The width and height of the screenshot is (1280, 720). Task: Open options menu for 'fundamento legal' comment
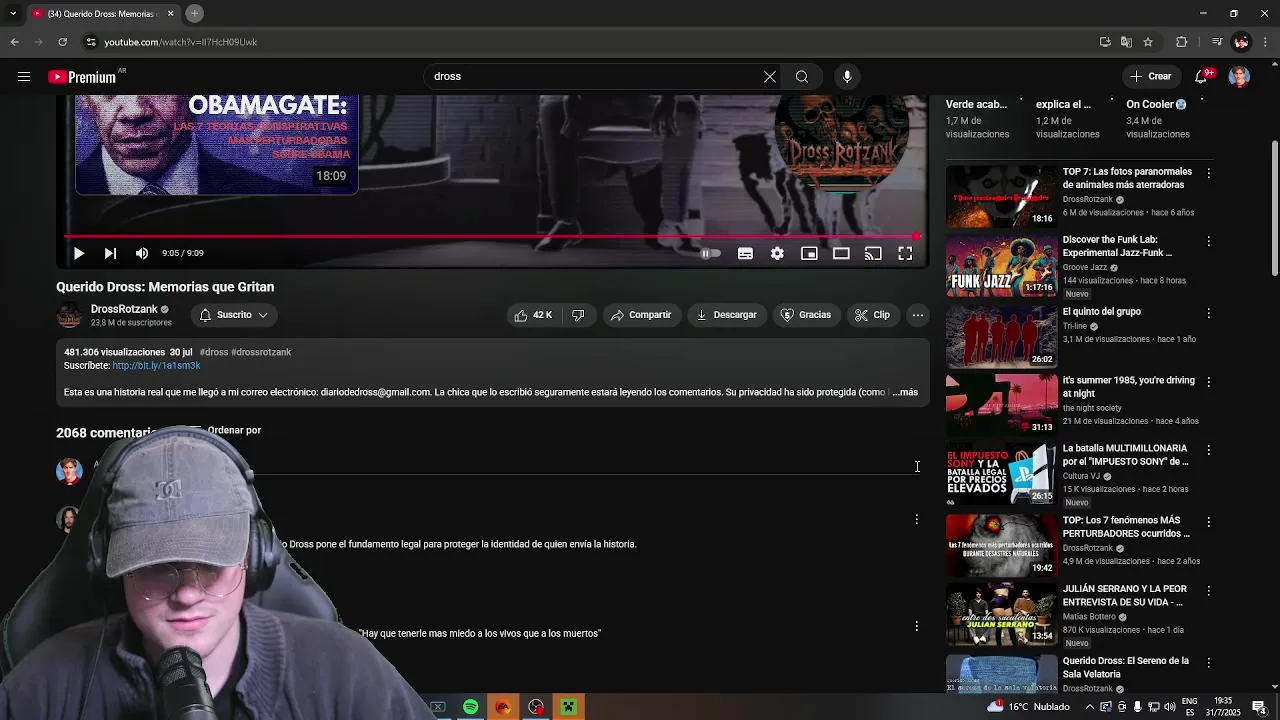(917, 519)
